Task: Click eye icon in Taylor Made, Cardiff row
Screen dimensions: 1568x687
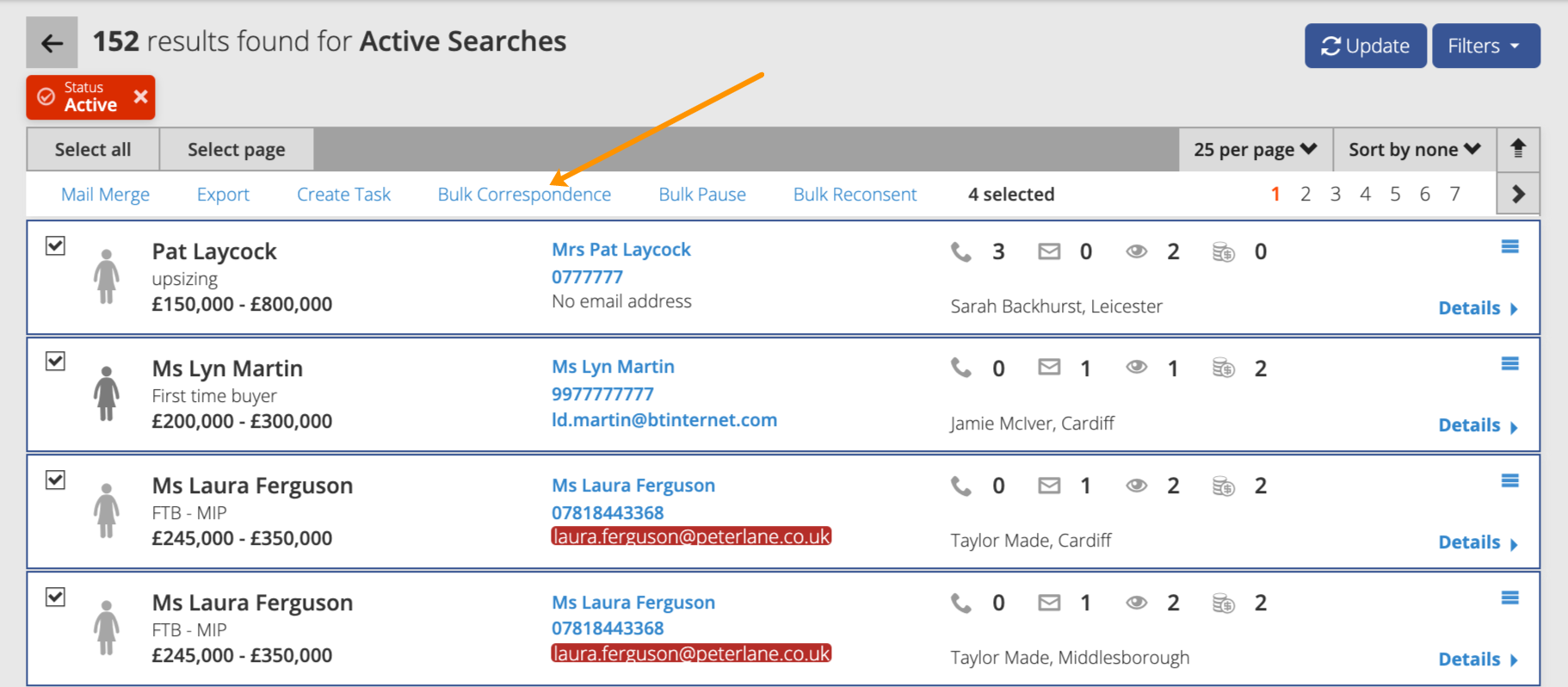Action: click(x=1137, y=486)
